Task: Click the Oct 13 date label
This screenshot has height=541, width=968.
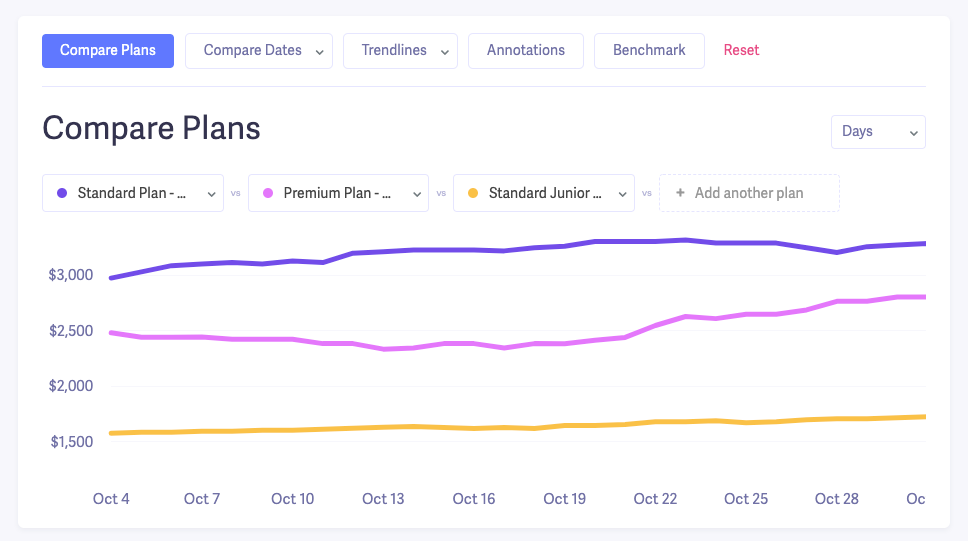Action: (383, 499)
